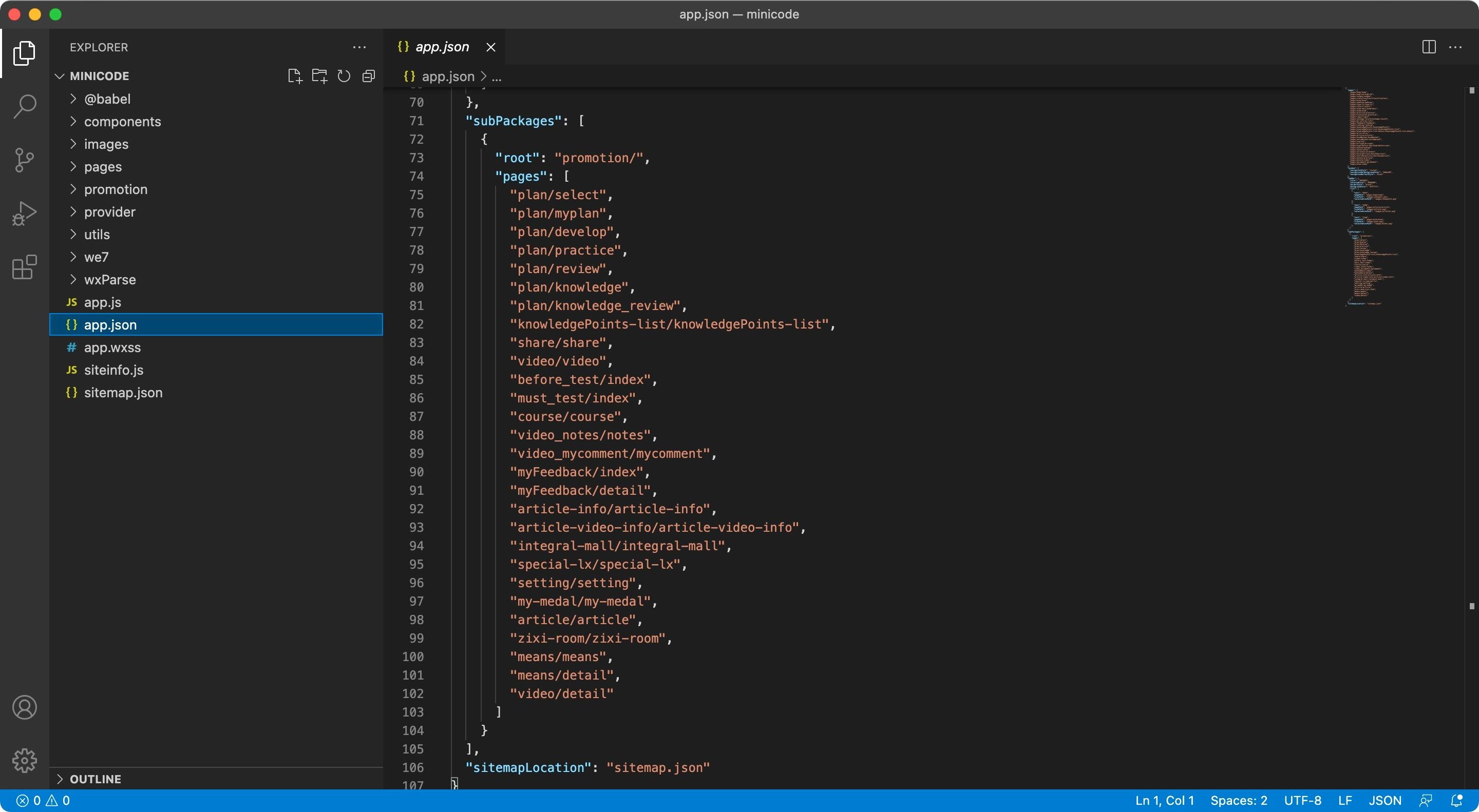Open the Source Control view
1479x812 pixels.
tap(24, 160)
